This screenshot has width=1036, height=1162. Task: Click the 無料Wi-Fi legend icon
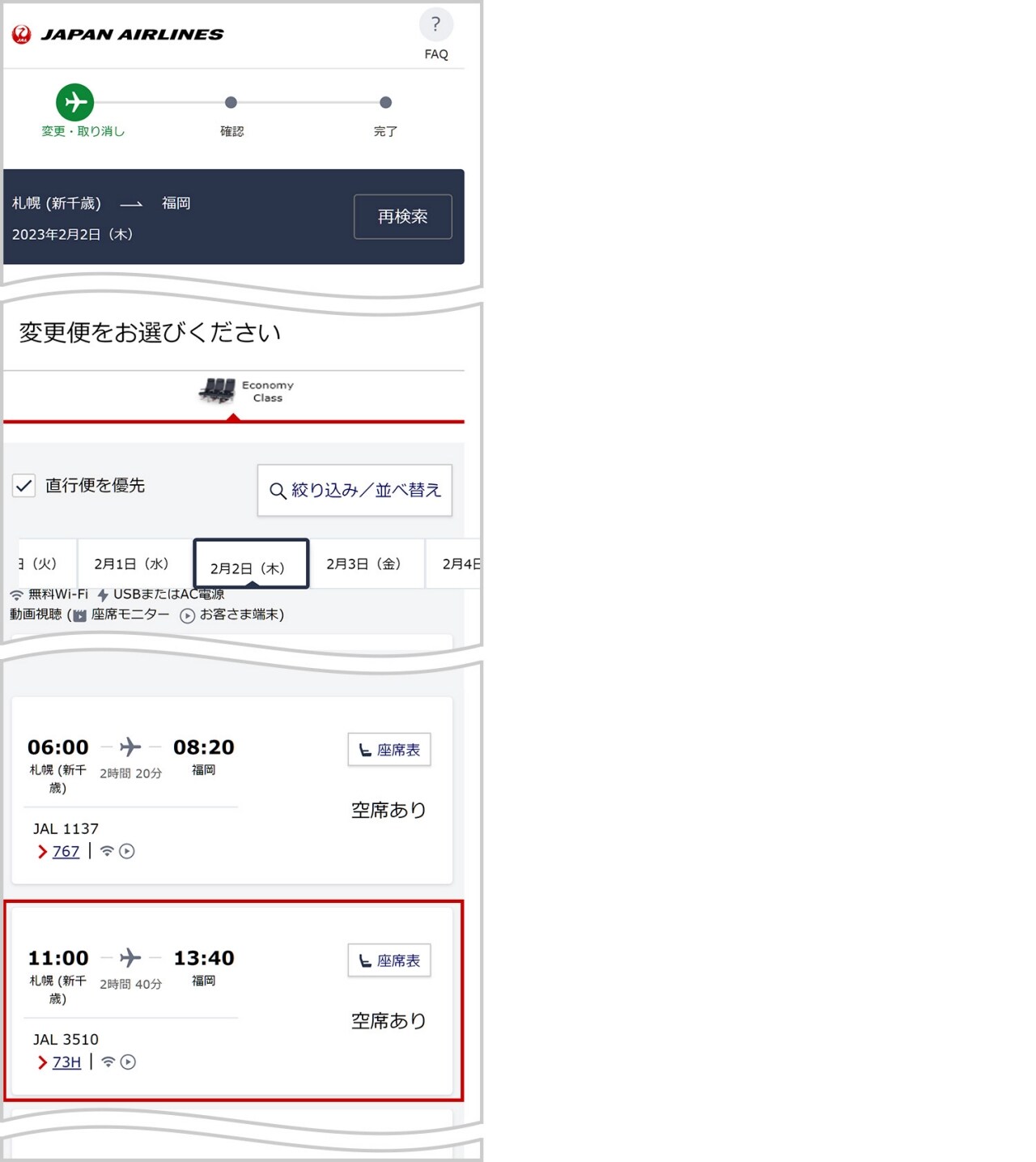[16, 595]
